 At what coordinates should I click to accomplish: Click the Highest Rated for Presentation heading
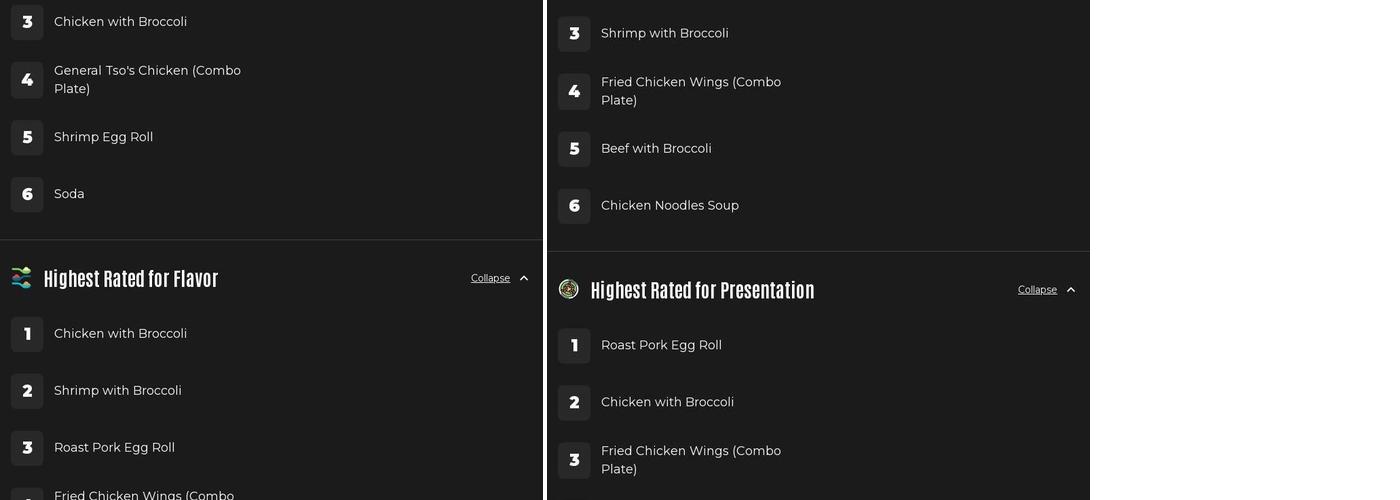coord(702,290)
